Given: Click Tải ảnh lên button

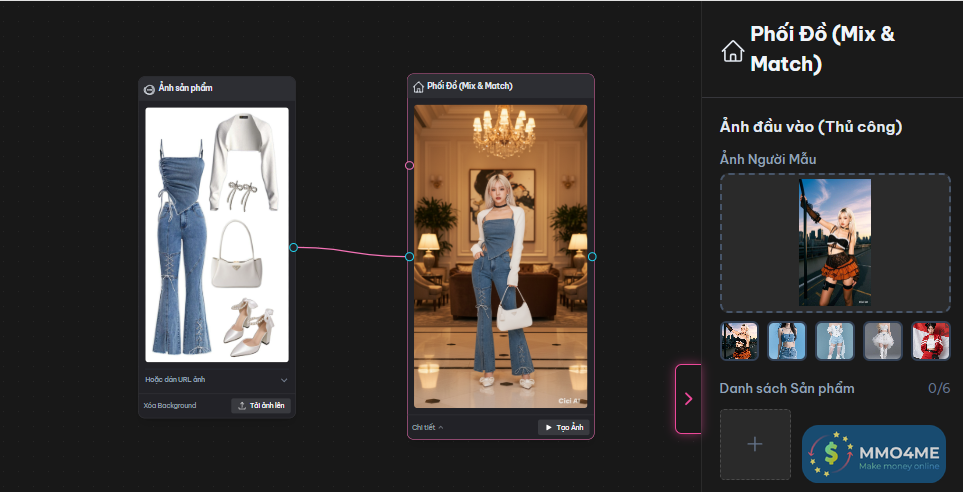Looking at the screenshot, I should pyautogui.click(x=261, y=406).
